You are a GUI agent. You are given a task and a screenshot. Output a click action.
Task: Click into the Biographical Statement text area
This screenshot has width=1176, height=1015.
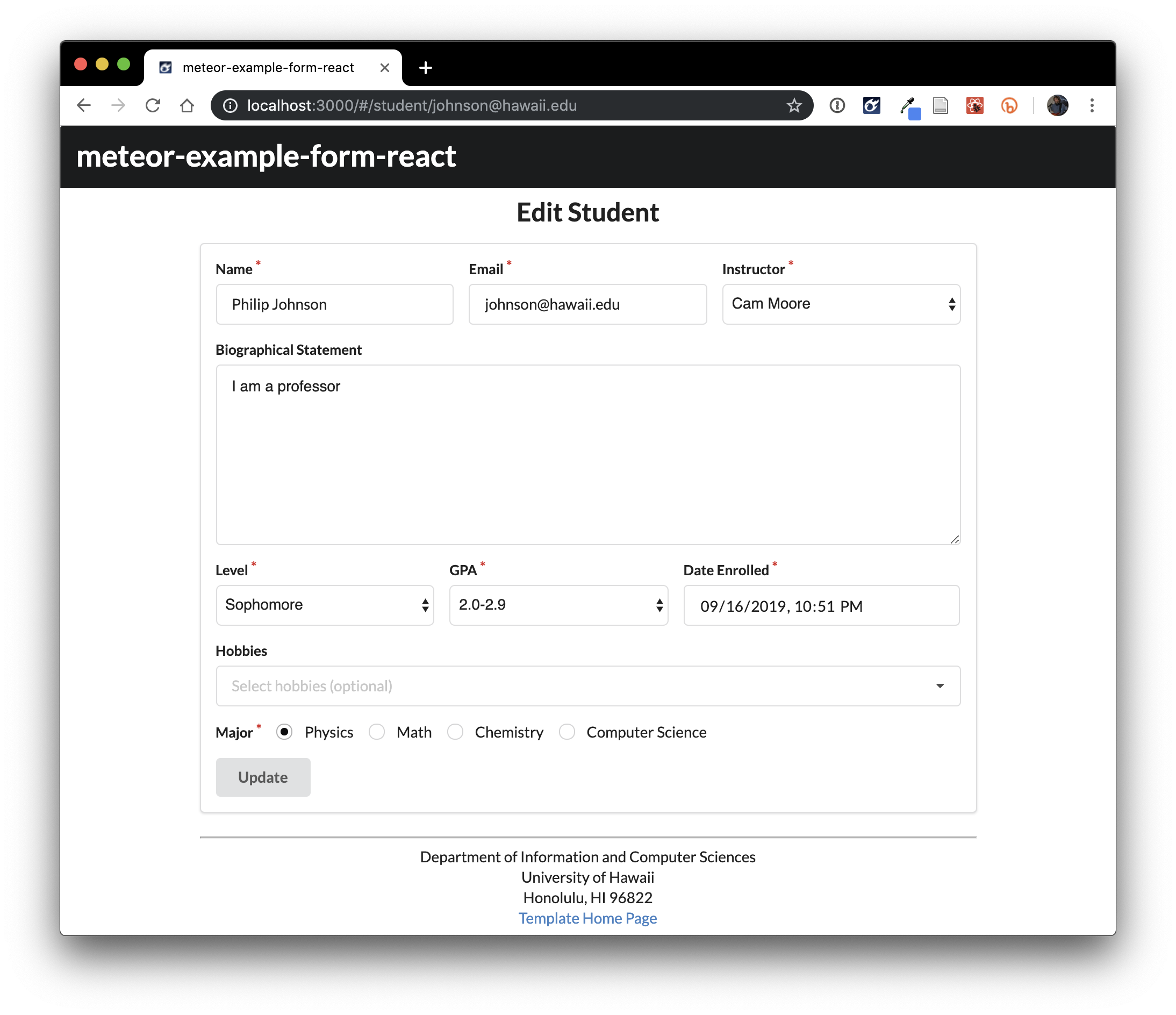tap(587, 454)
